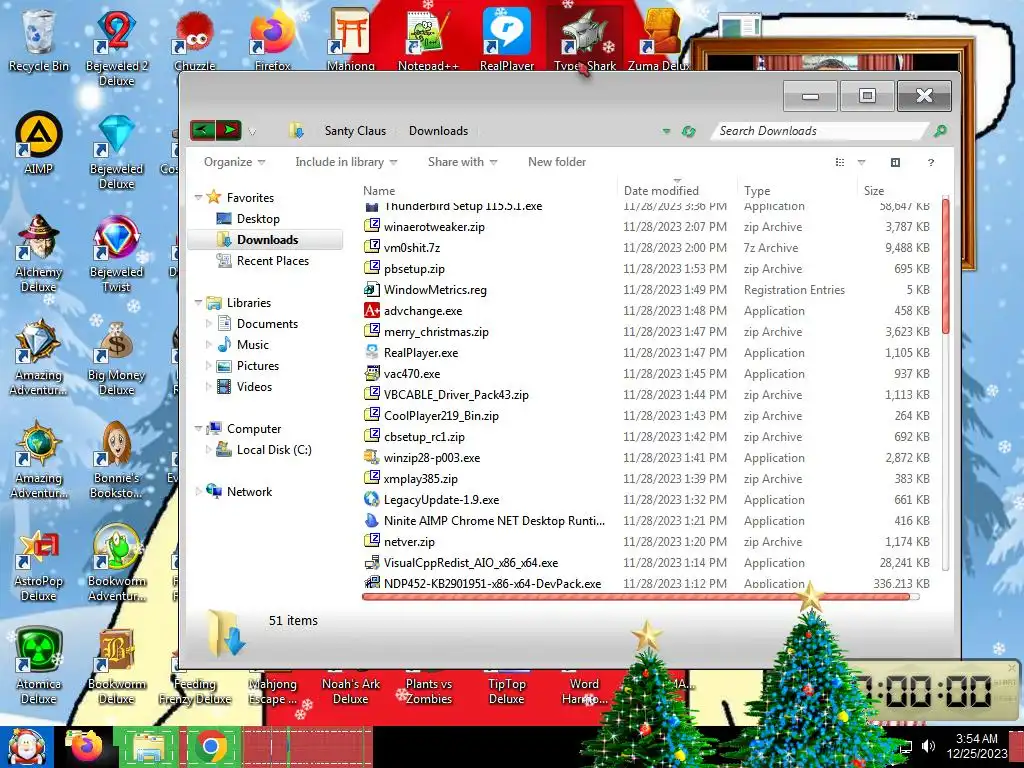Viewport: 1024px width, 768px height.
Task: Launch Atomica Deluxe desktop shortcut
Action: [39, 666]
